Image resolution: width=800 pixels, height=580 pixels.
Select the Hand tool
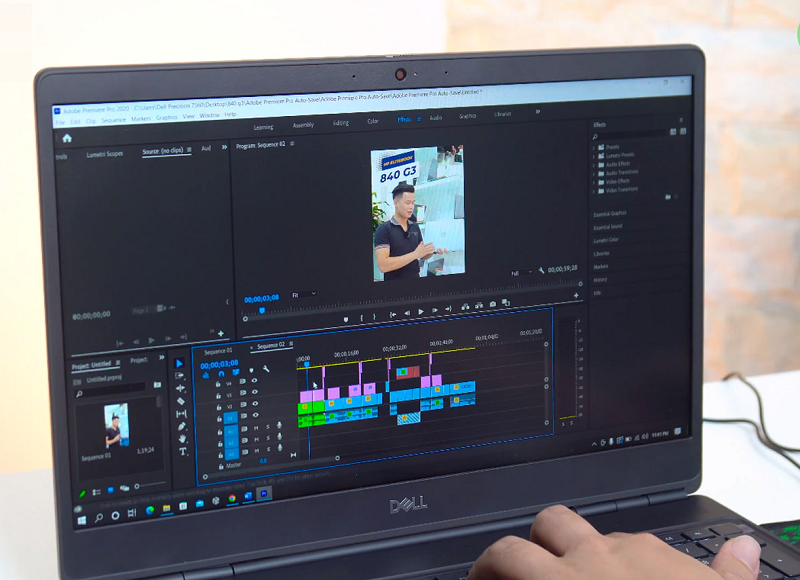[182, 439]
